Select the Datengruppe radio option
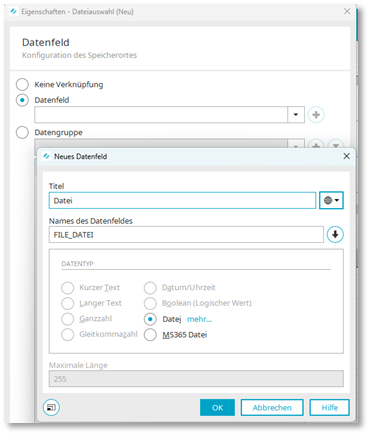The image size is (370, 435). pos(22,132)
